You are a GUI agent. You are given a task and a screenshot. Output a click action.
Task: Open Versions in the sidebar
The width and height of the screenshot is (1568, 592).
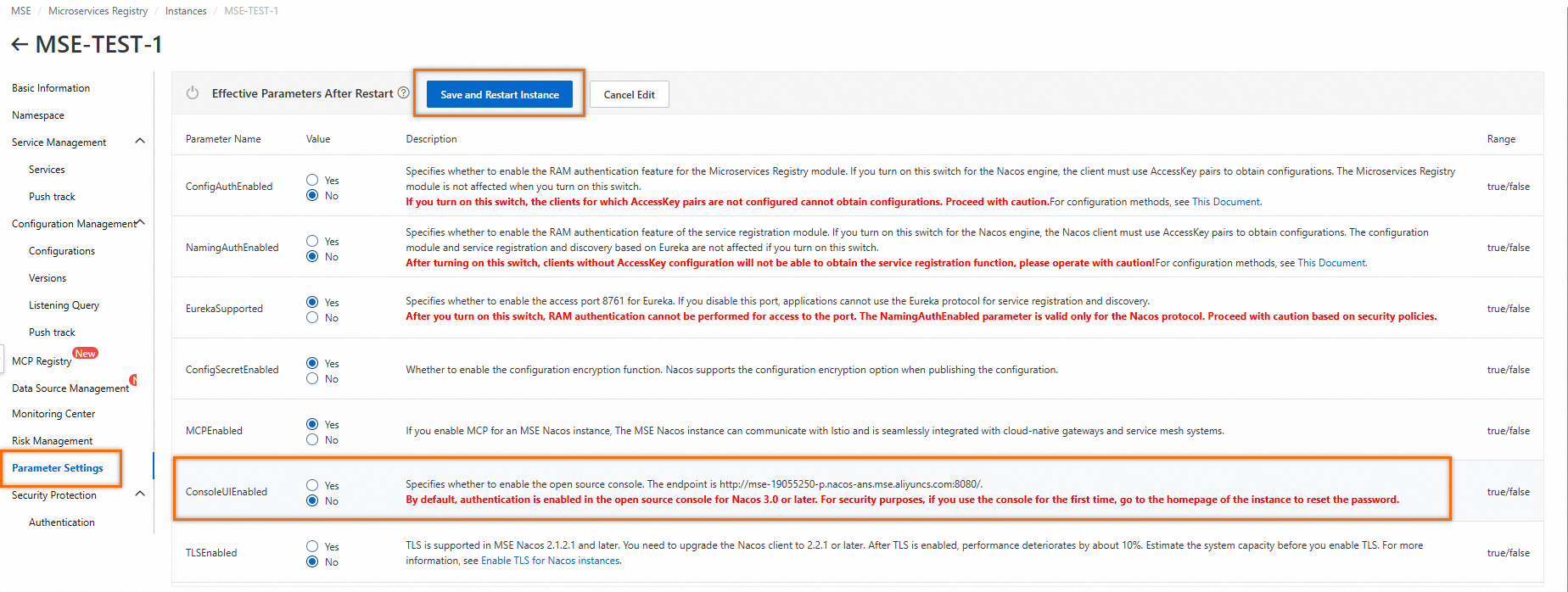48,278
